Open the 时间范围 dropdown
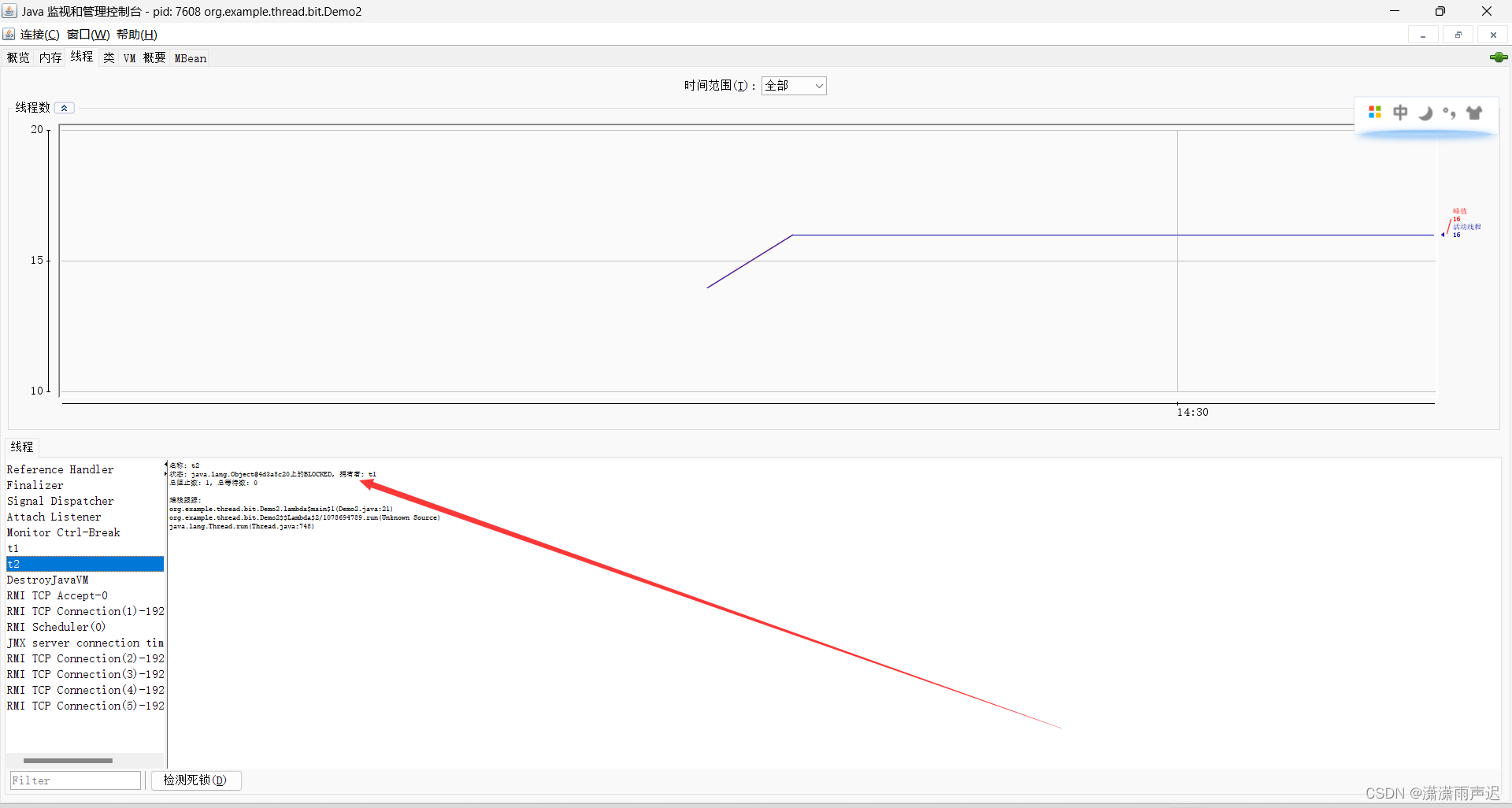 [x=794, y=86]
